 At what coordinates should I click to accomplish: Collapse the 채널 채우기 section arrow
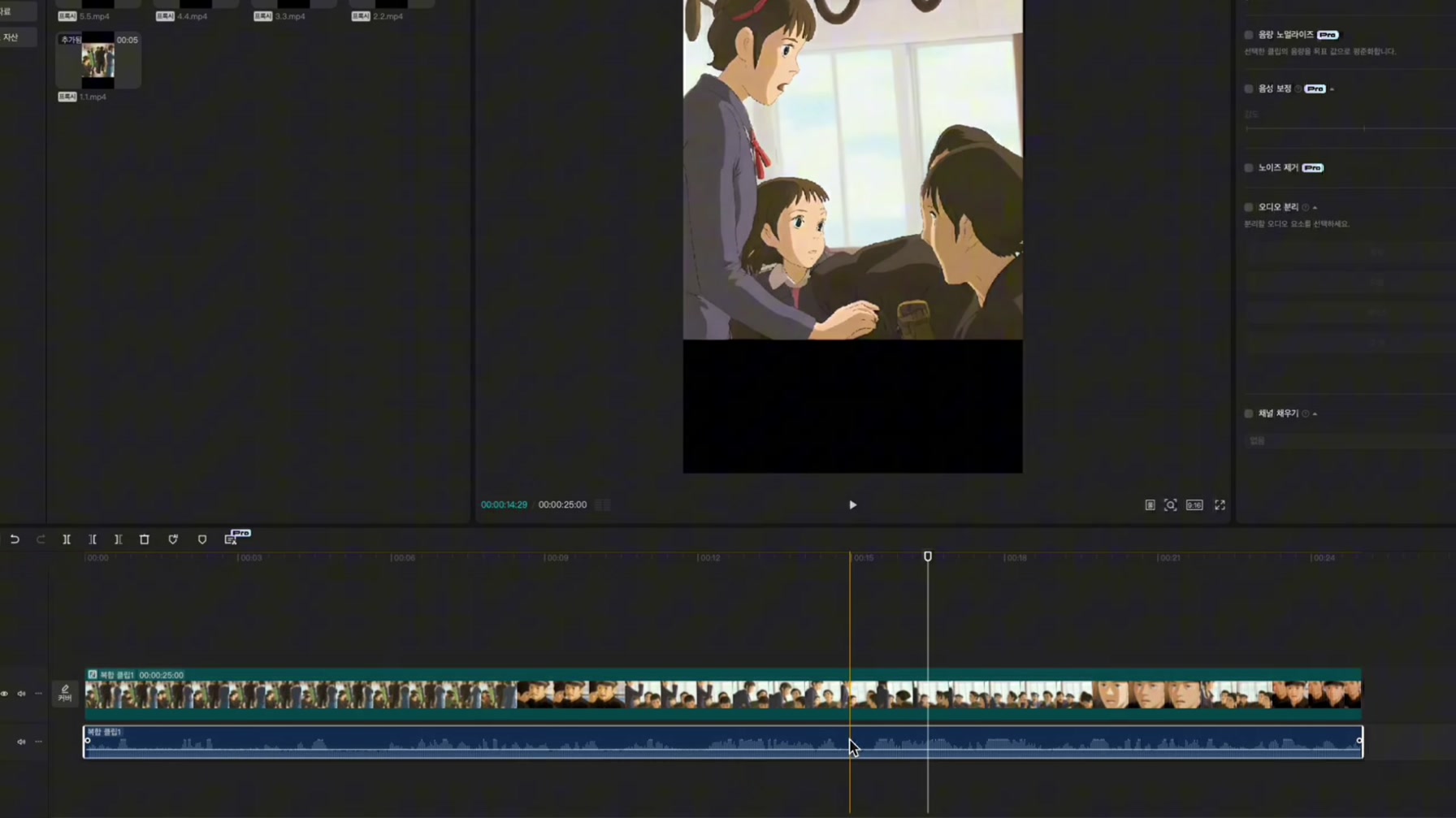(x=1315, y=414)
